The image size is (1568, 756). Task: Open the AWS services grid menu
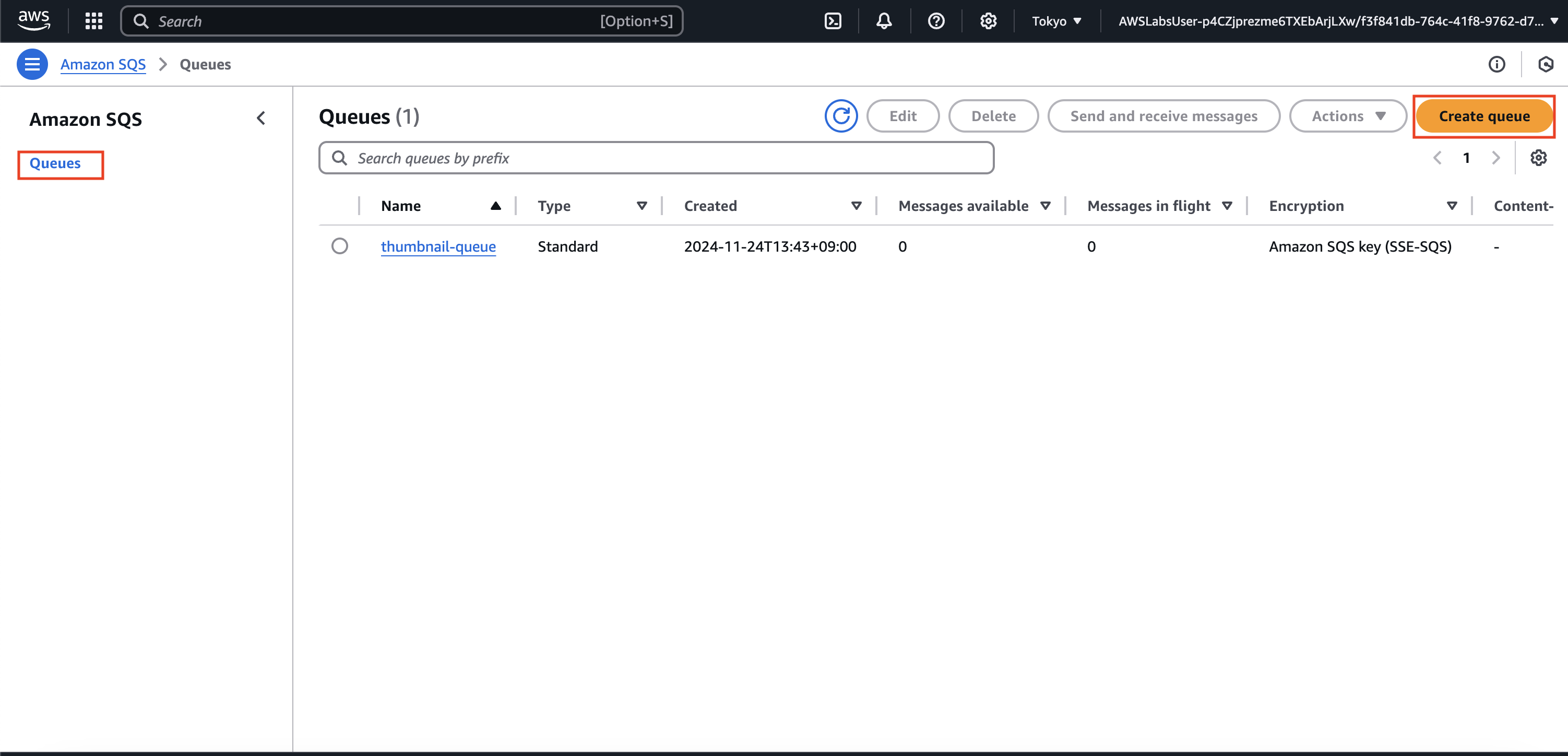[94, 21]
